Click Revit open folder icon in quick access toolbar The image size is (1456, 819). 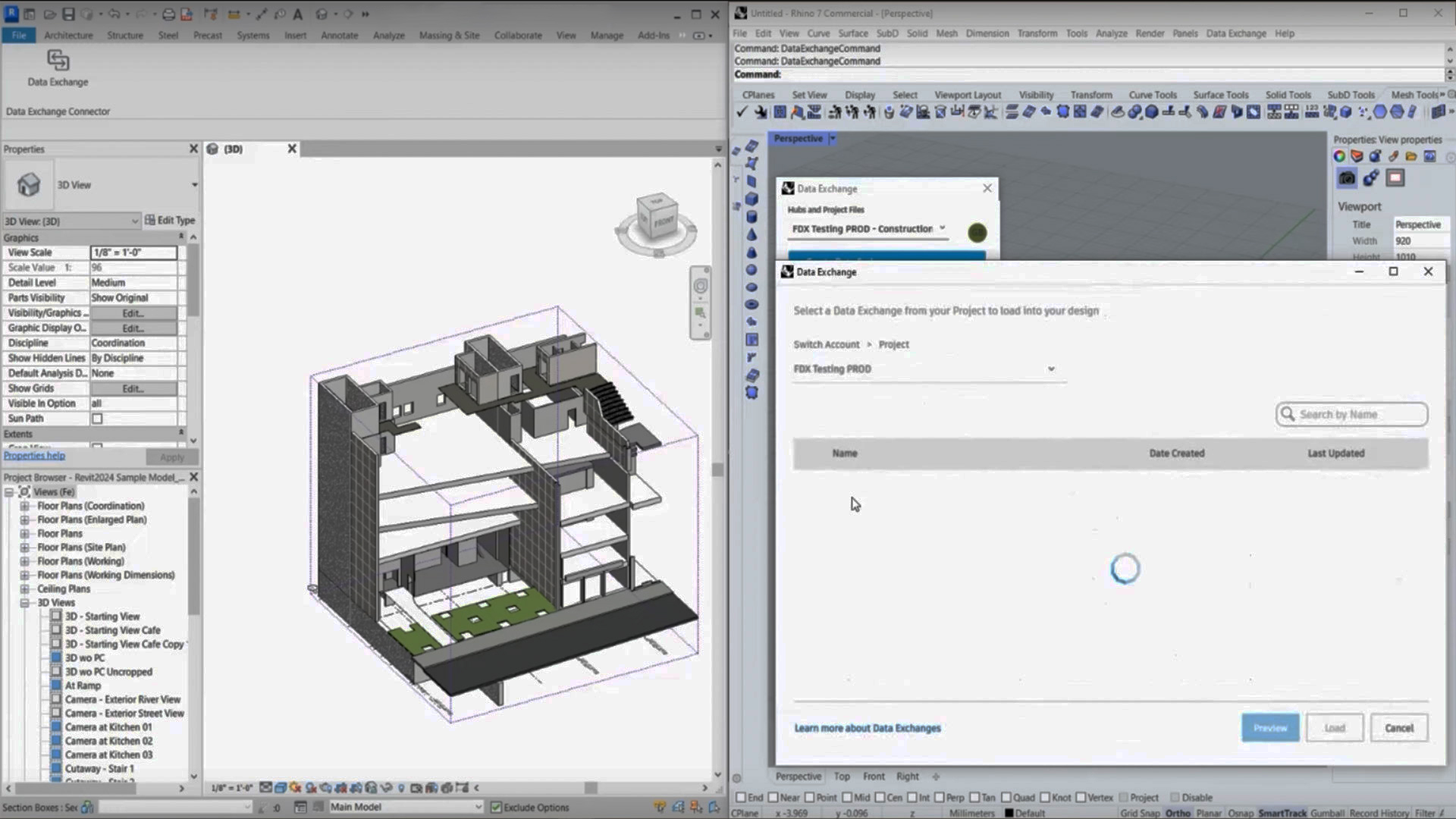pos(49,14)
